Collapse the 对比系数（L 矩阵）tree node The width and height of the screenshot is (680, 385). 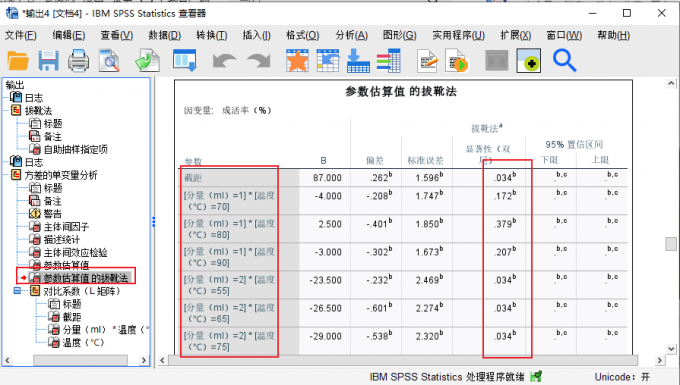[x=17, y=291]
